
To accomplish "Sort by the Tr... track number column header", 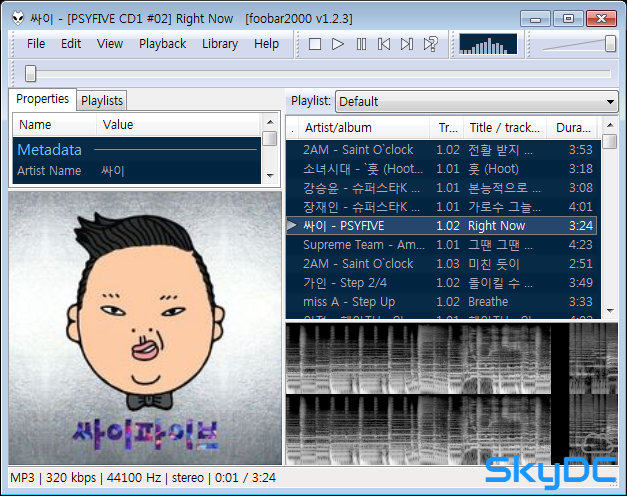I will 447,128.
